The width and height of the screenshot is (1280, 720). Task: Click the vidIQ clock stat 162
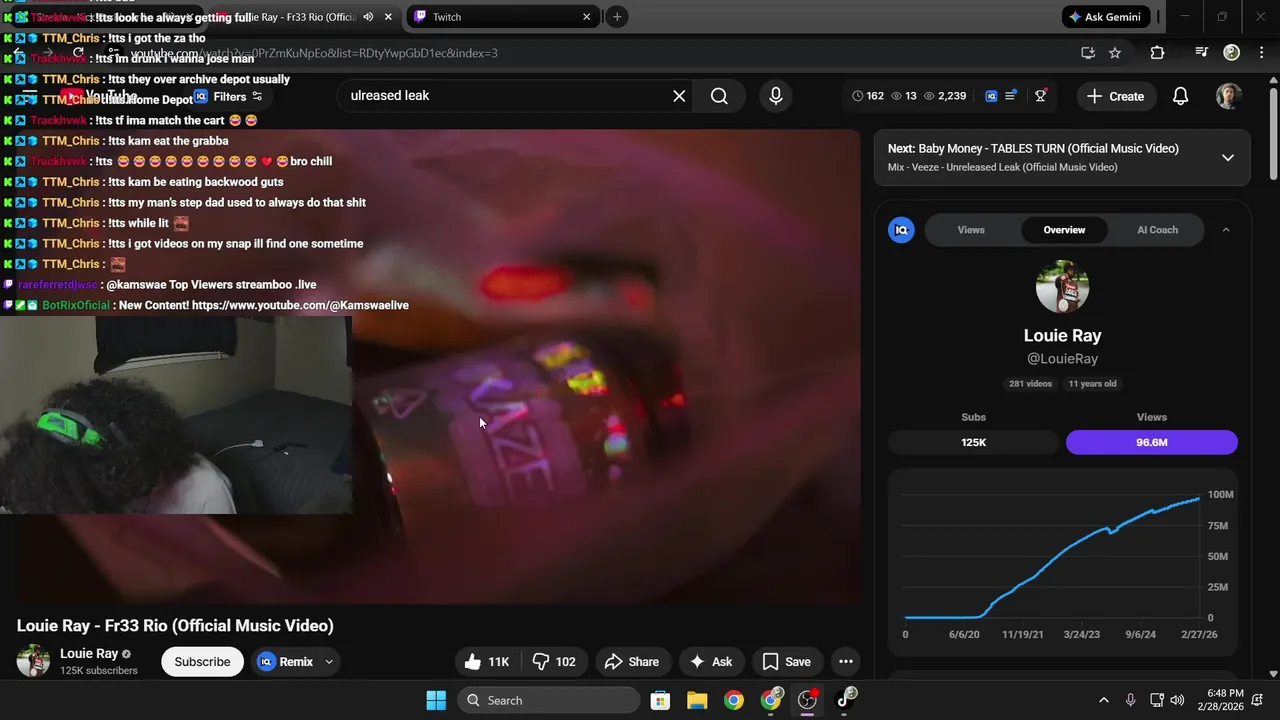point(868,96)
